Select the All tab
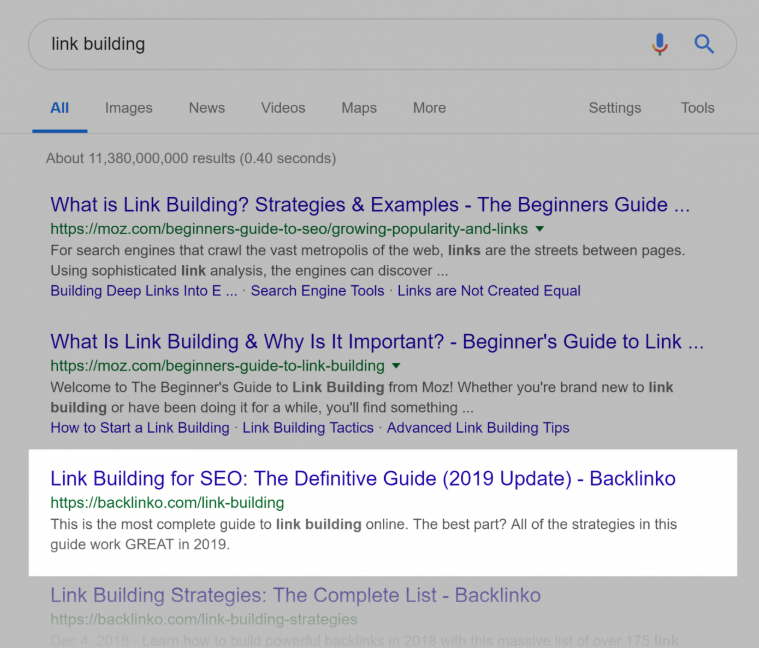The width and height of the screenshot is (759, 648). [x=60, y=108]
